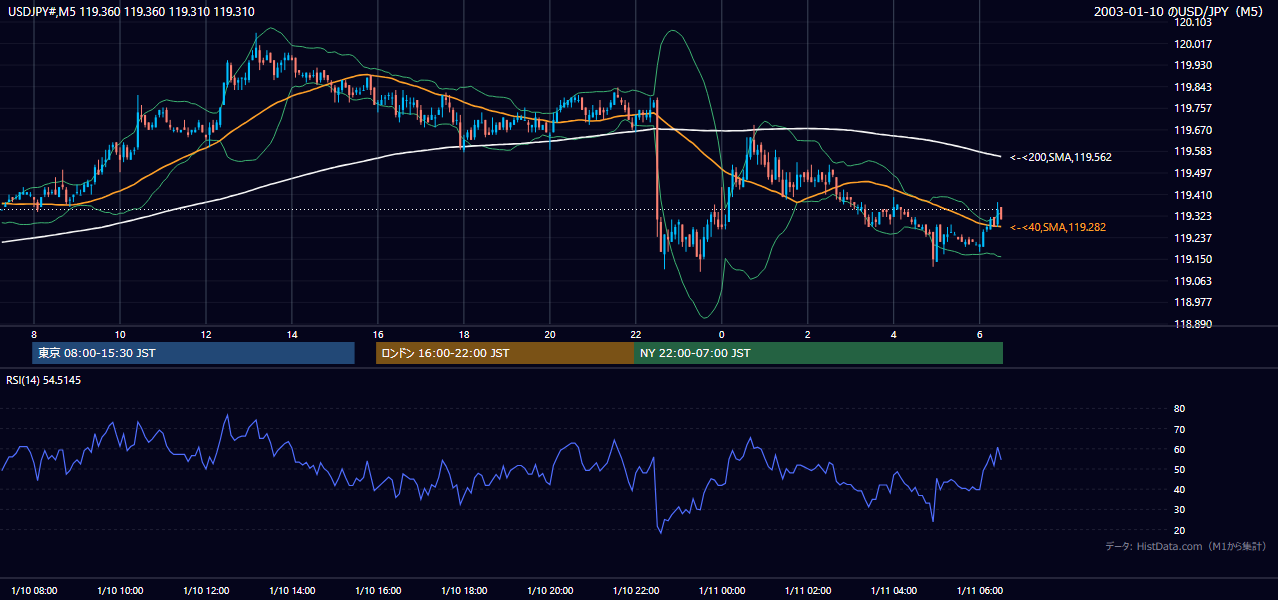Screen dimensions: 1278x600
Task: Select the London 16:00-22:00 JST session bar
Action: point(504,353)
